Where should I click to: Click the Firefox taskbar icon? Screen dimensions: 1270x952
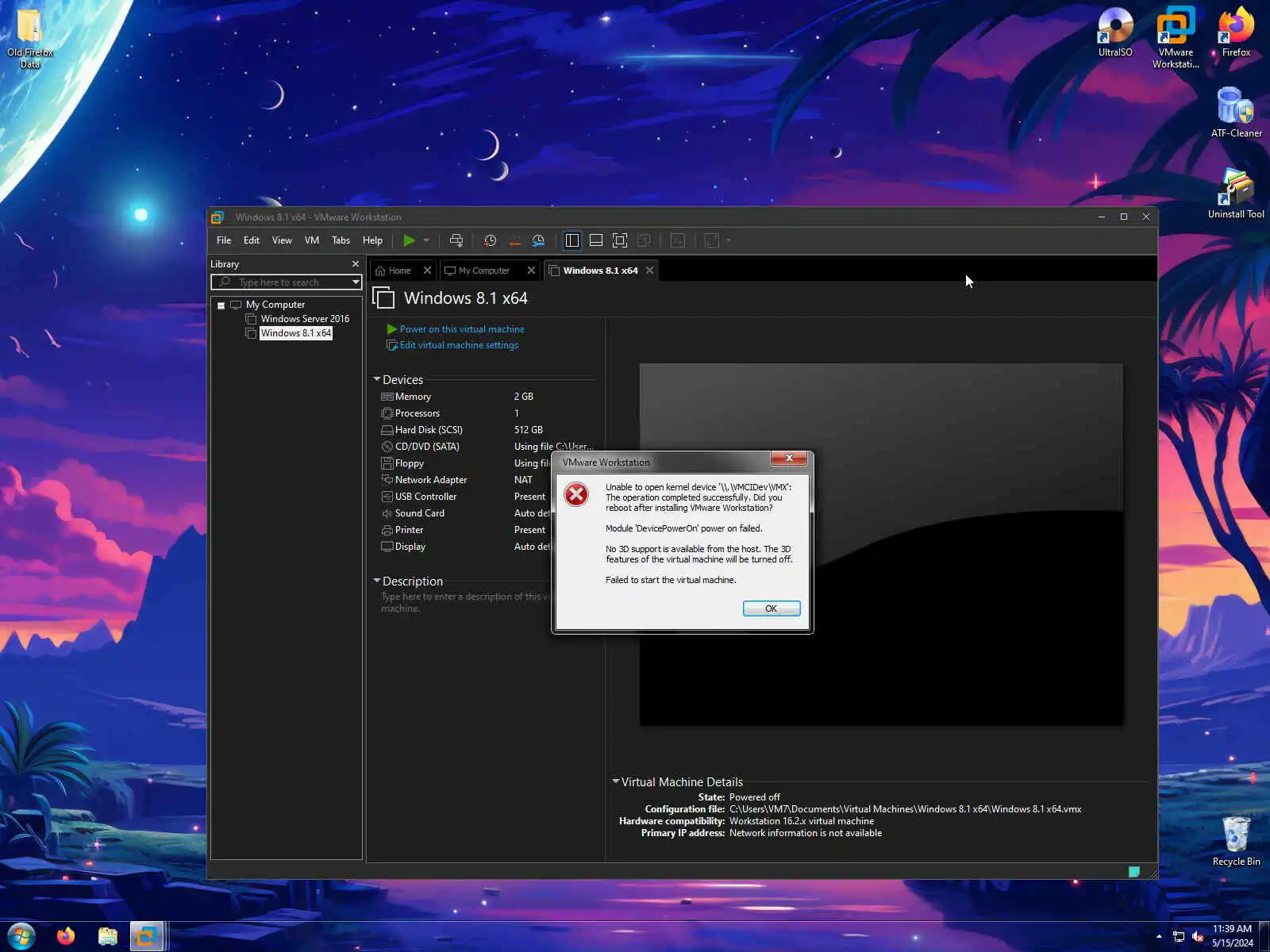point(66,937)
